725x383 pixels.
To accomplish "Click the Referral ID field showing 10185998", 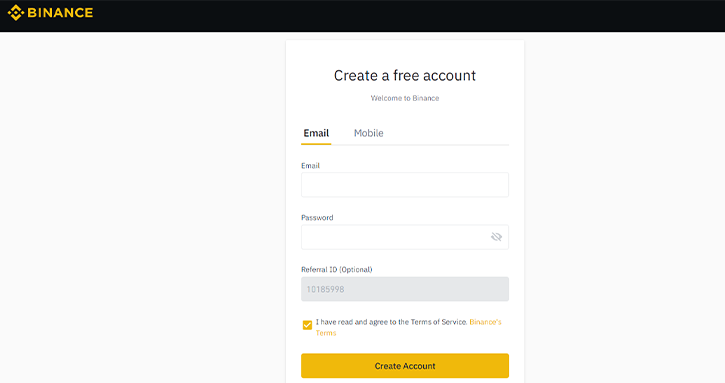I will 405,289.
